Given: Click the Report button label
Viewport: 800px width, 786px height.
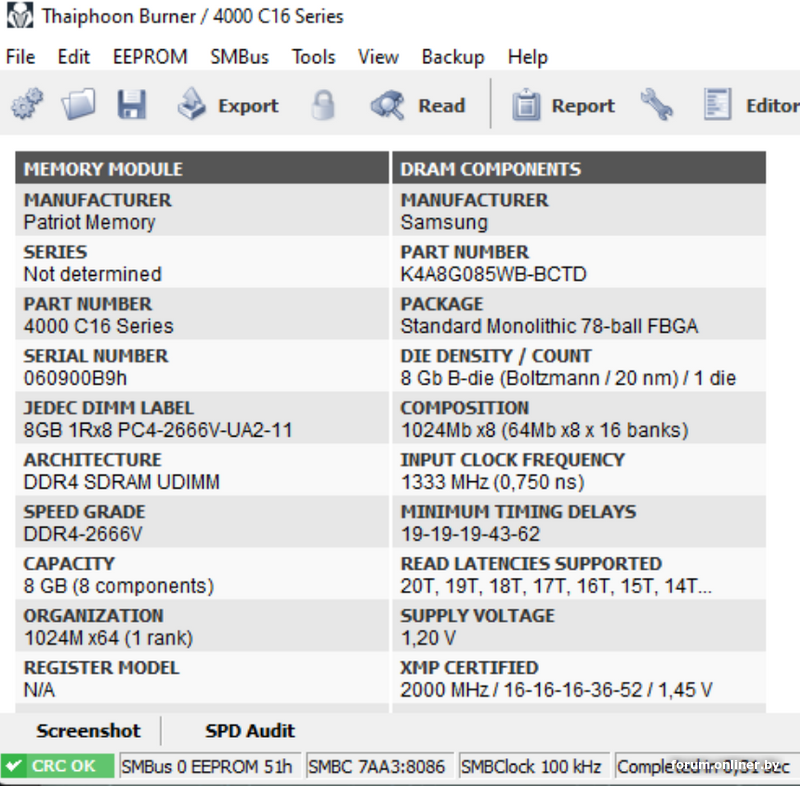Looking at the screenshot, I should 583,106.
